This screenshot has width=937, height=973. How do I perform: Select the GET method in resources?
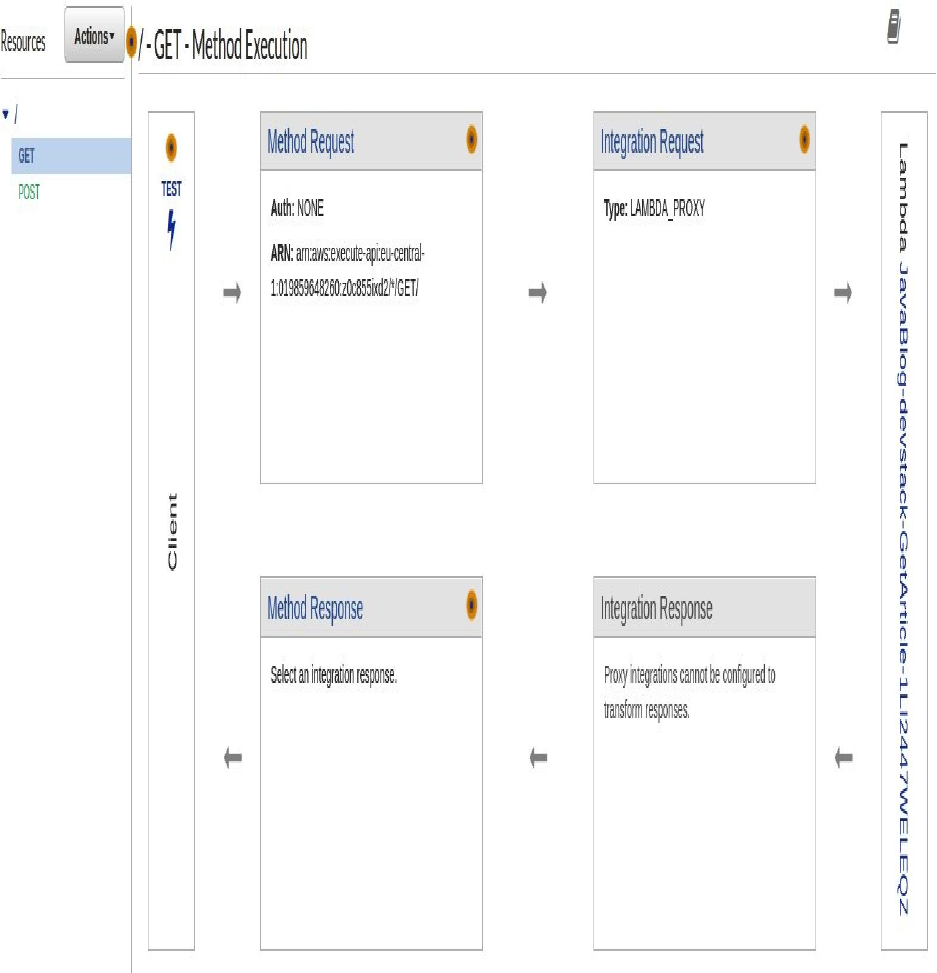(26, 156)
